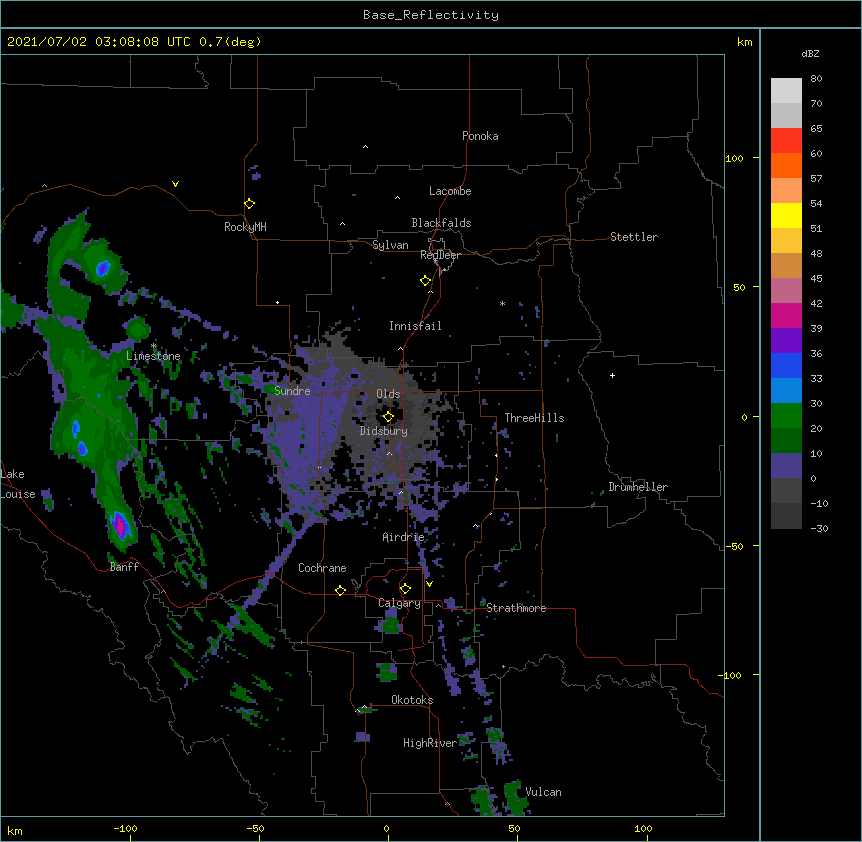
Task: Click the Okotoks label
Action: coord(412,700)
